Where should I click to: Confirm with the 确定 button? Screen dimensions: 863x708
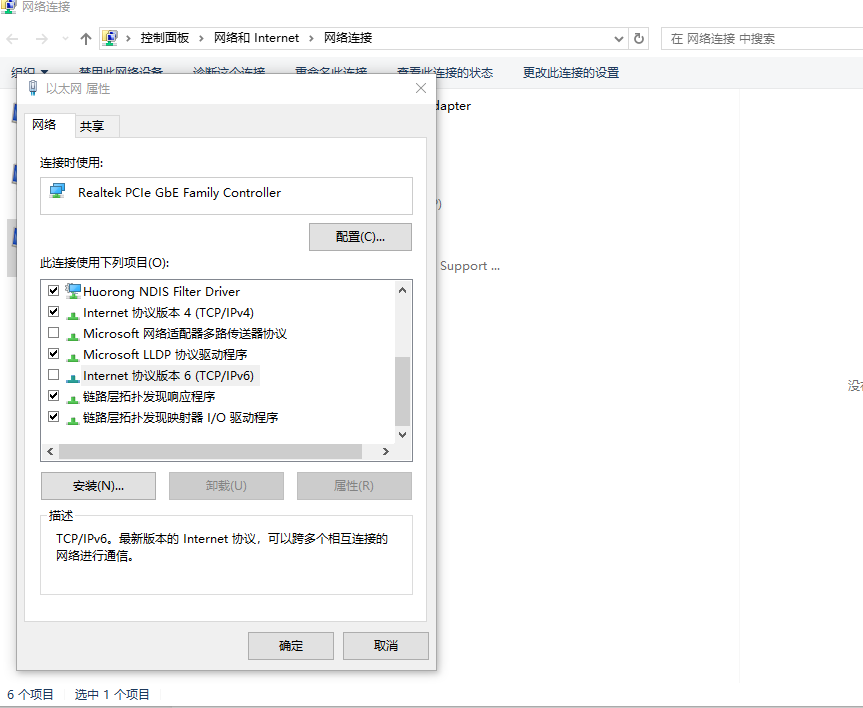291,646
